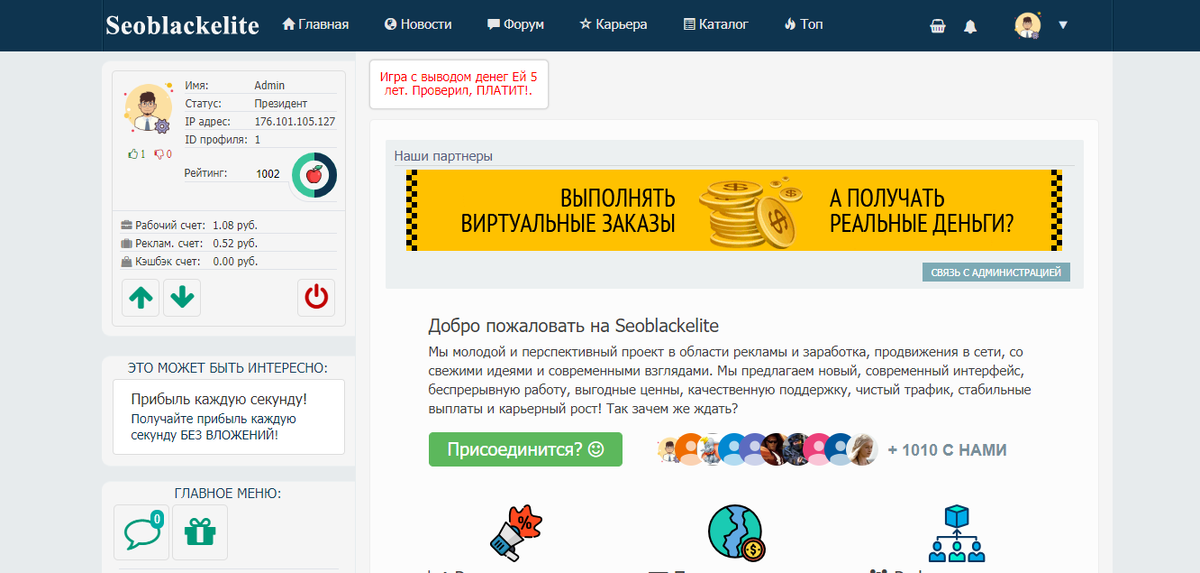Click the + 1010 С НАМИ counter
Viewport: 1200px width, 573px height.
click(947, 450)
